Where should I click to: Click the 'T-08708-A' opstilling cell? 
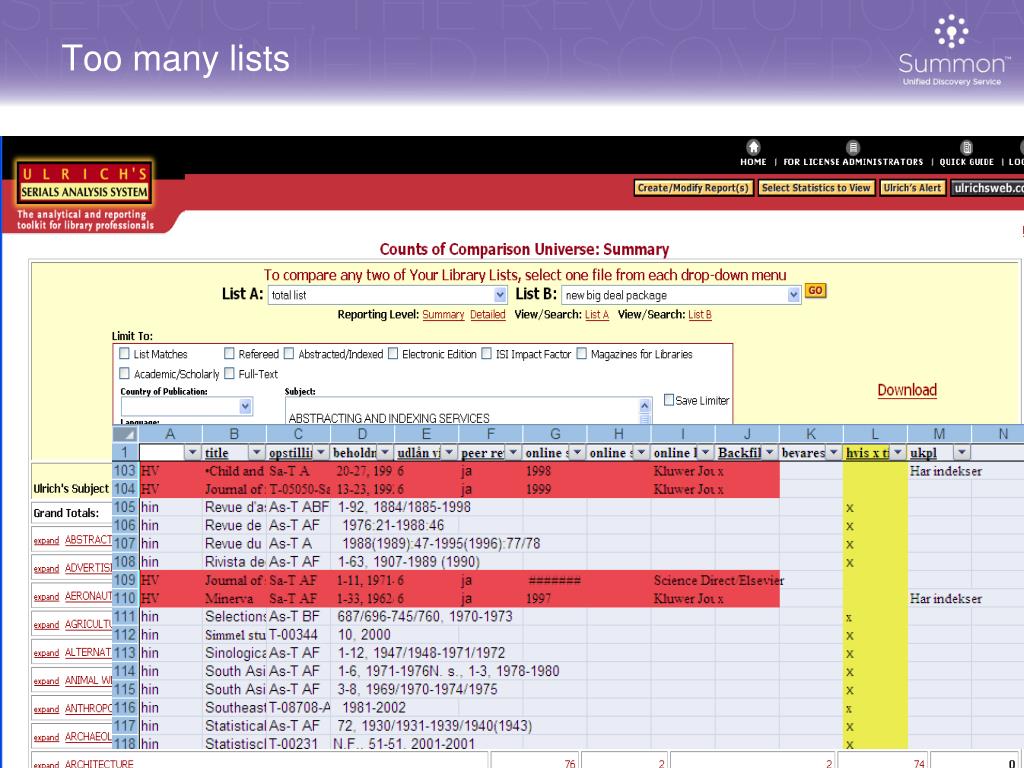299,708
